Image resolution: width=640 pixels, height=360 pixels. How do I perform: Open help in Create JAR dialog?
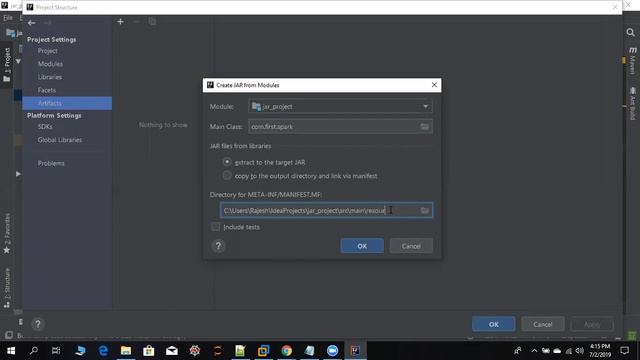coord(218,246)
